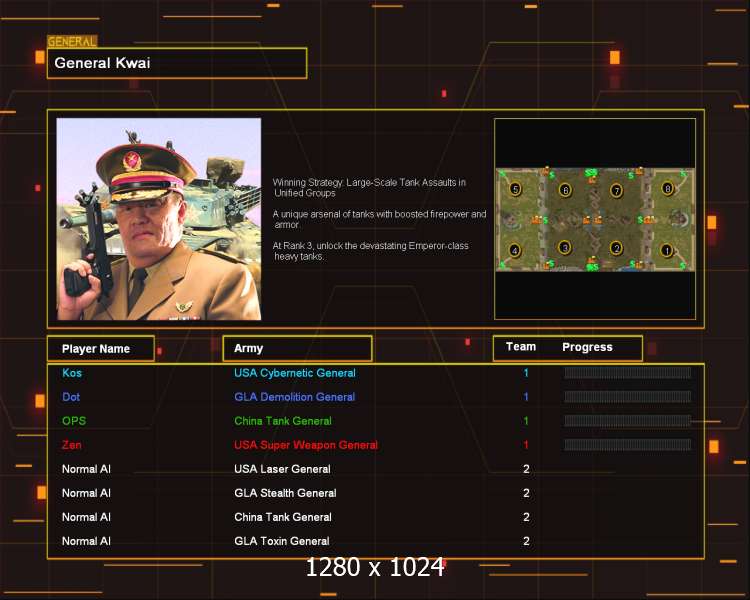
Task: Click the Winning Strategy description line
Action: (369, 188)
